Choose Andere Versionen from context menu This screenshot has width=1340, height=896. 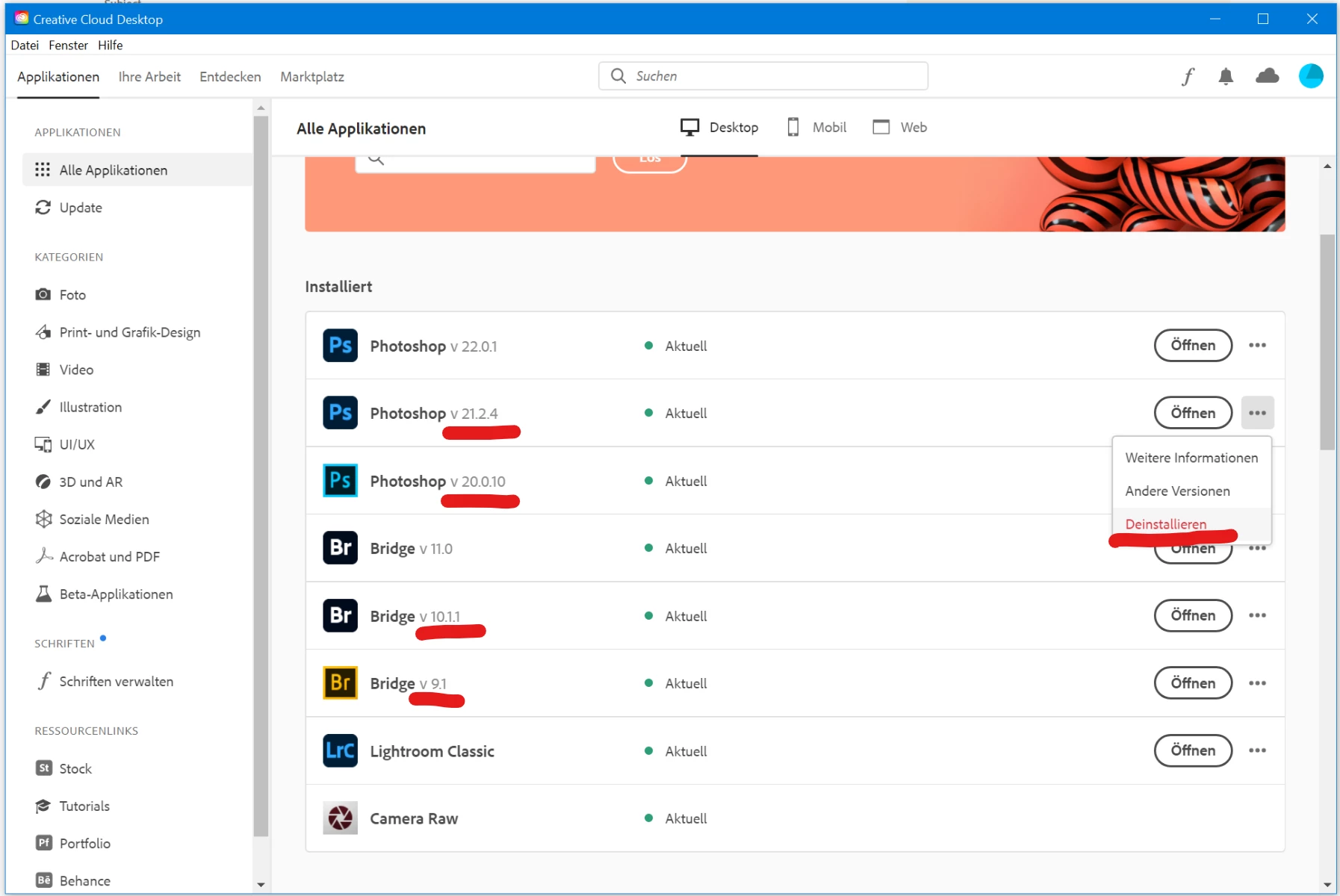(1191, 491)
